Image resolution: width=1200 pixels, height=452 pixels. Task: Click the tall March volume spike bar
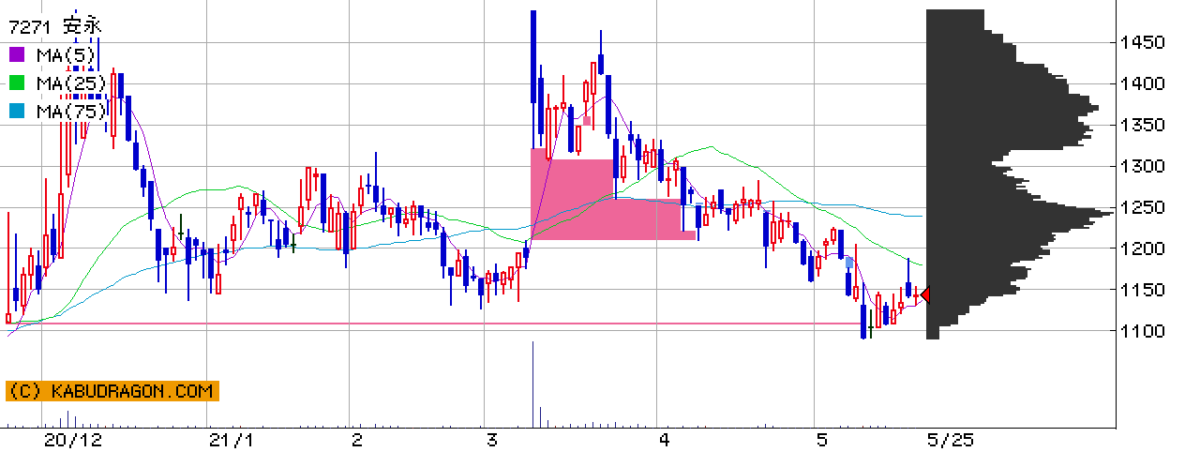pyautogui.click(x=533, y=385)
